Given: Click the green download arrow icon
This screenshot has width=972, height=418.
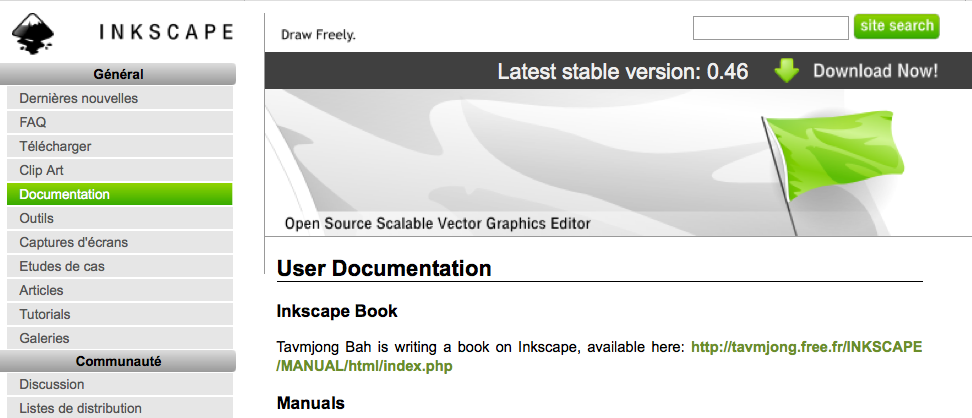Looking at the screenshot, I should [x=787, y=71].
